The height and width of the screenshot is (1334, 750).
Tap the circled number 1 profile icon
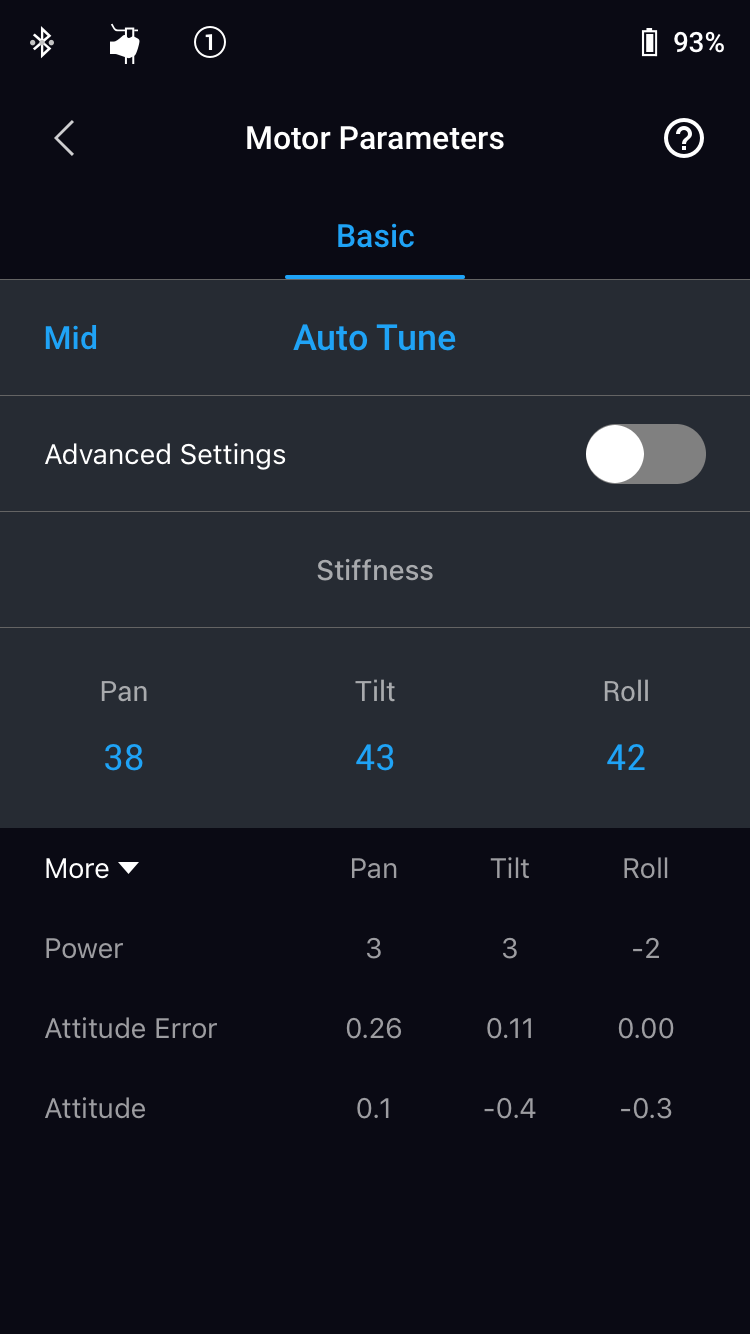coord(209,42)
